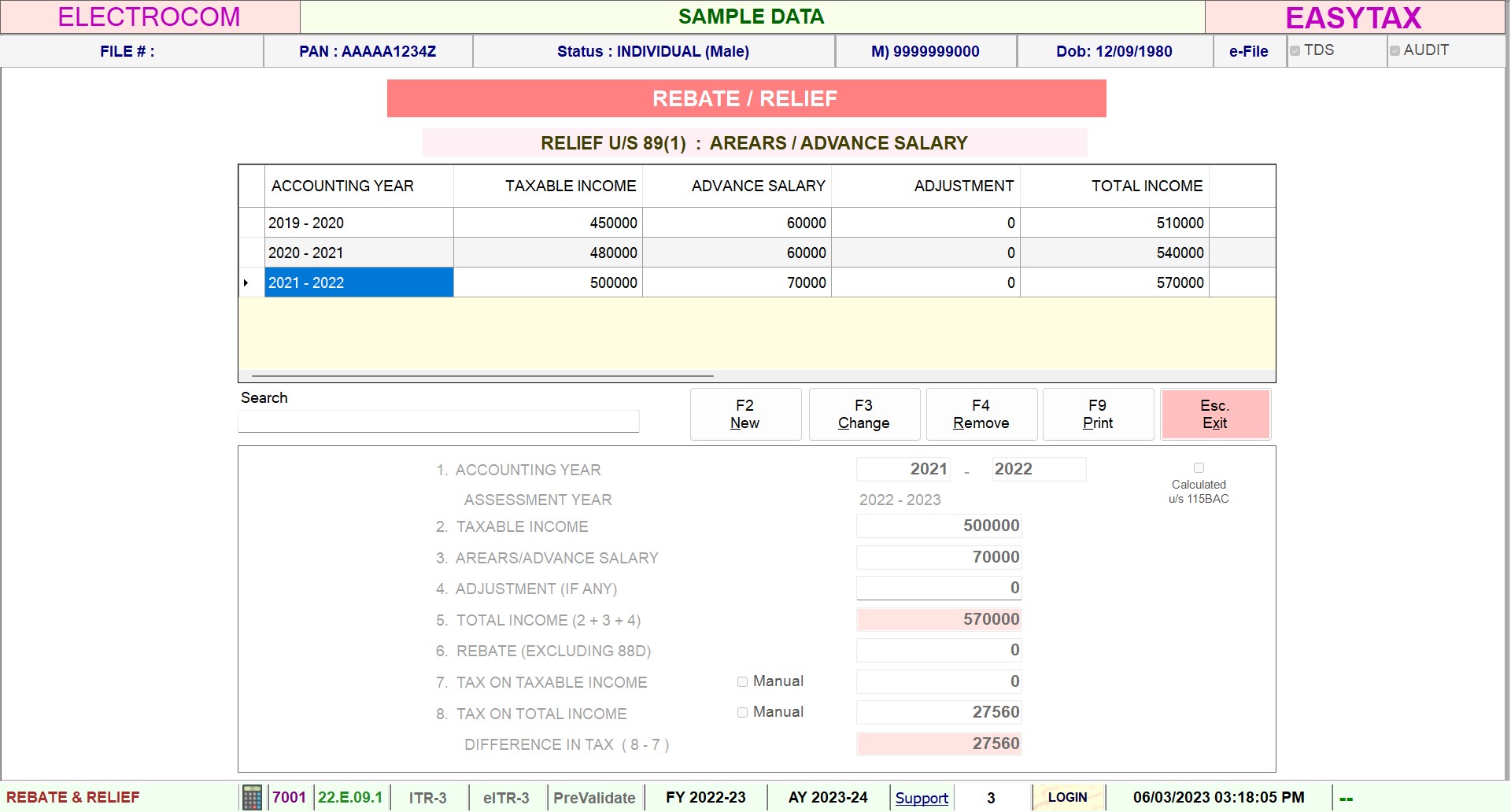Click total income cell 540000

(x=1114, y=253)
